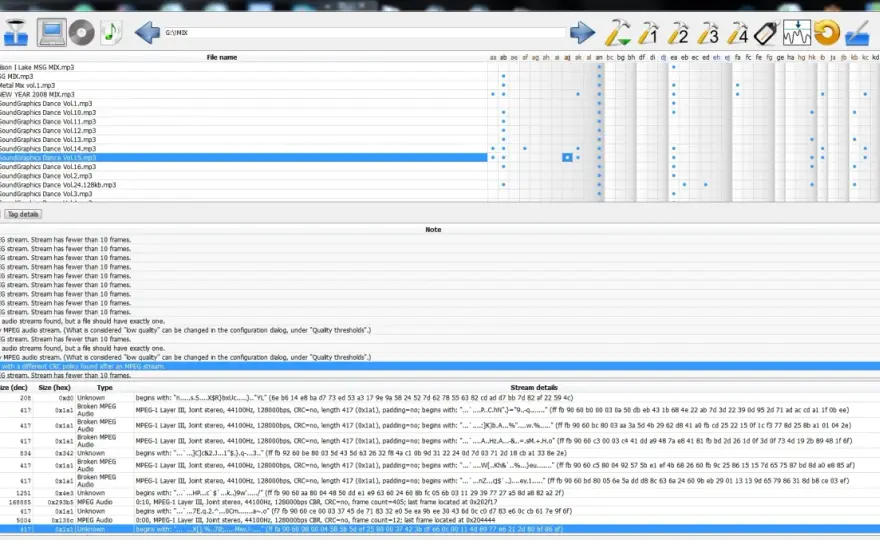This screenshot has height=540, width=880.
Task: Apply custom transformation list 4
Action: pos(737,33)
